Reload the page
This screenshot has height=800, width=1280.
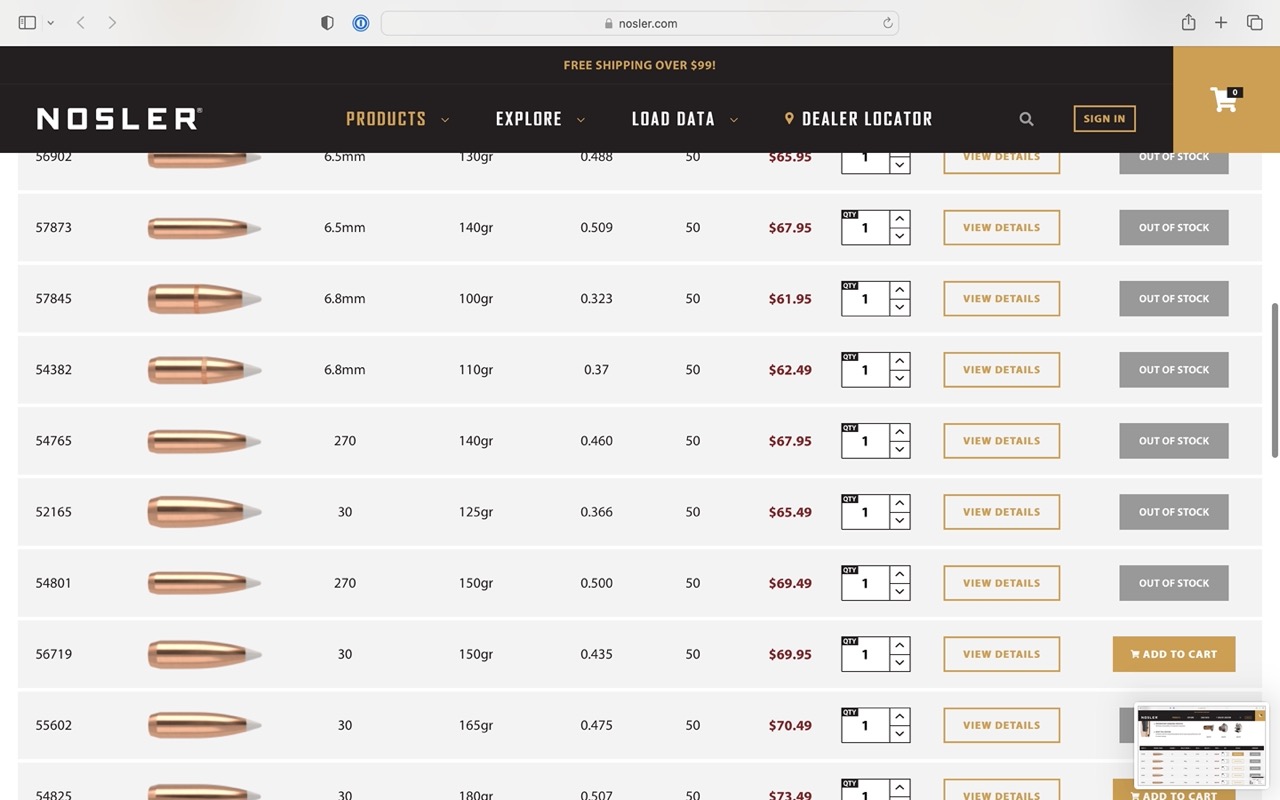[887, 23]
